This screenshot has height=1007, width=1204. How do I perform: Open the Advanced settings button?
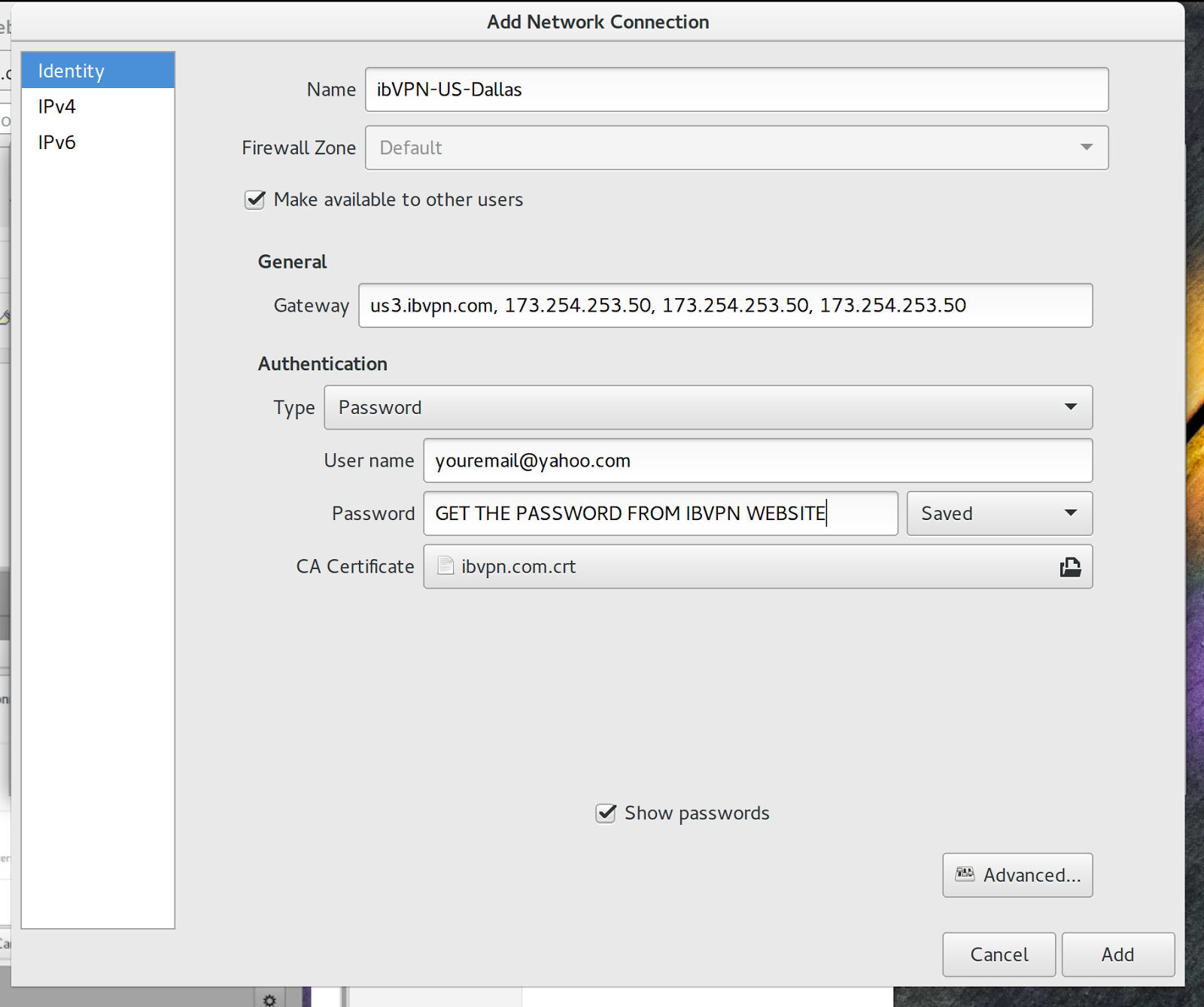click(1017, 875)
